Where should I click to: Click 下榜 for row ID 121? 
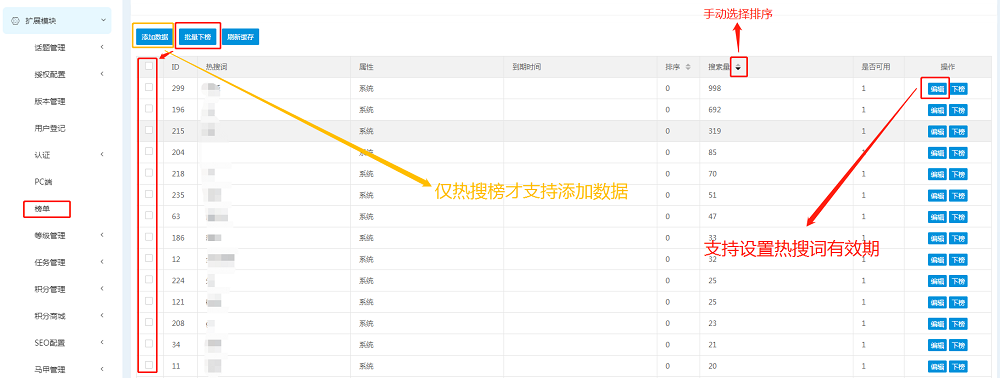958,302
